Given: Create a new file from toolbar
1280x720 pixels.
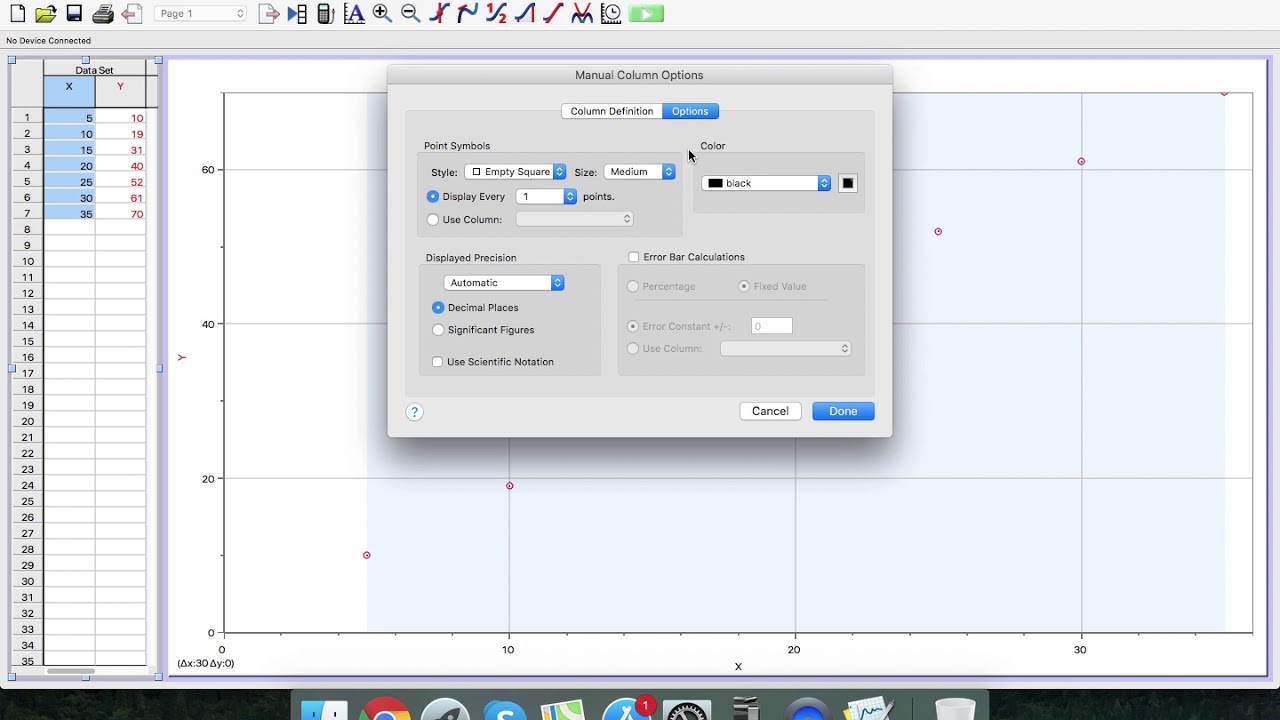Looking at the screenshot, I should pos(17,14).
